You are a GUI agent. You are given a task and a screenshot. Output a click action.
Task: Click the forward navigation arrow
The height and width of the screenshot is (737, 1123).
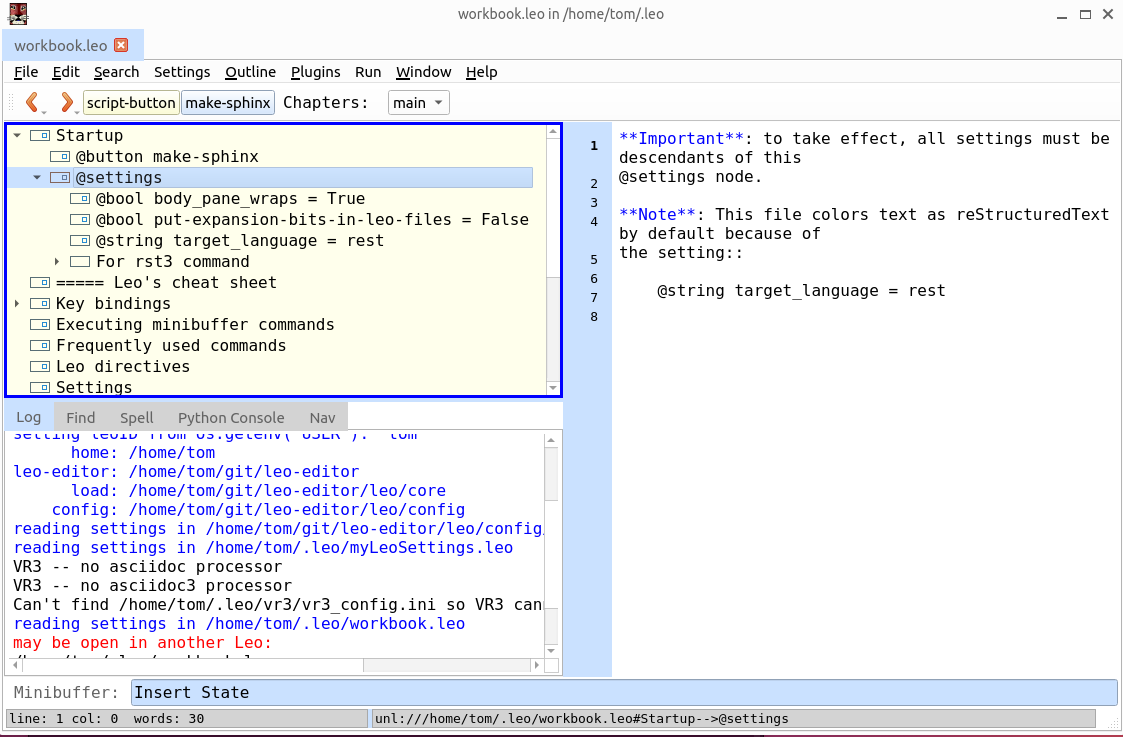click(x=66, y=101)
